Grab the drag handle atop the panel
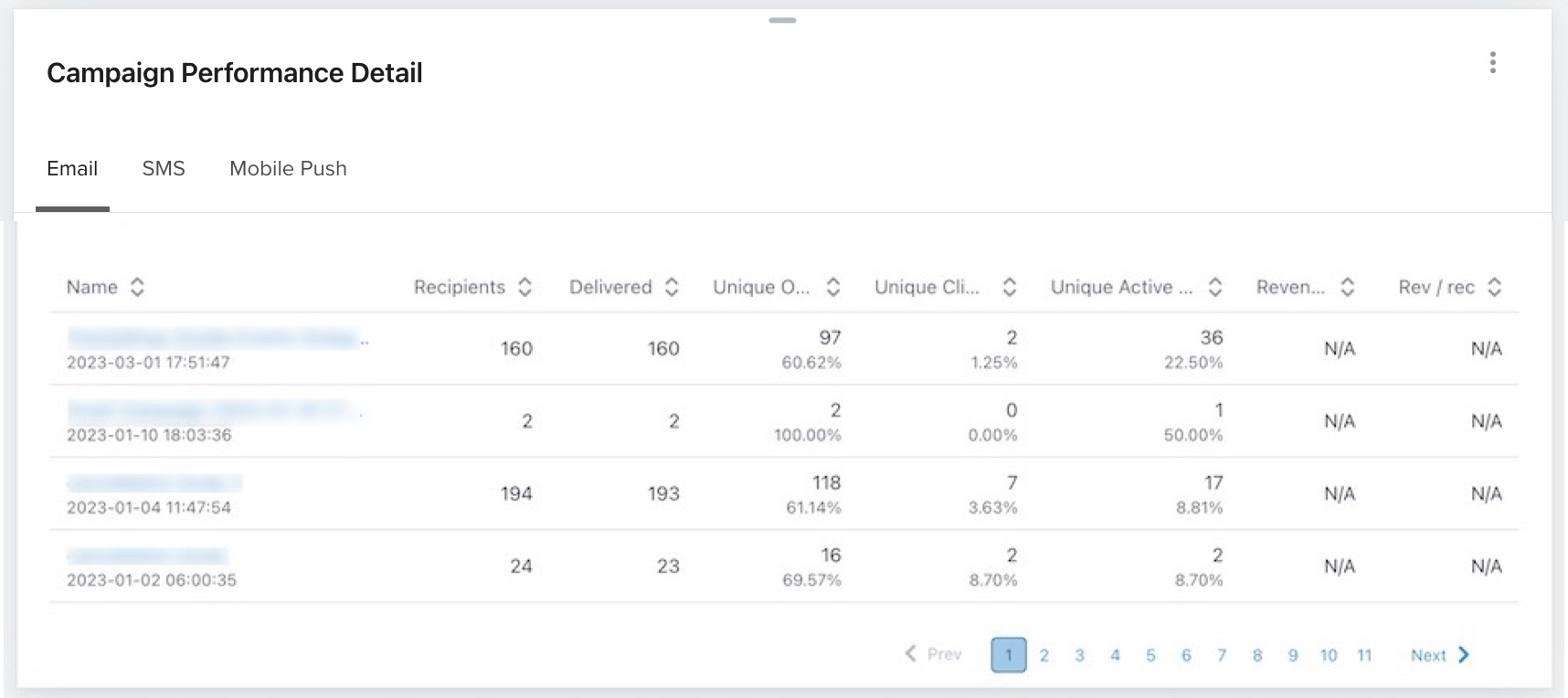 click(782, 20)
